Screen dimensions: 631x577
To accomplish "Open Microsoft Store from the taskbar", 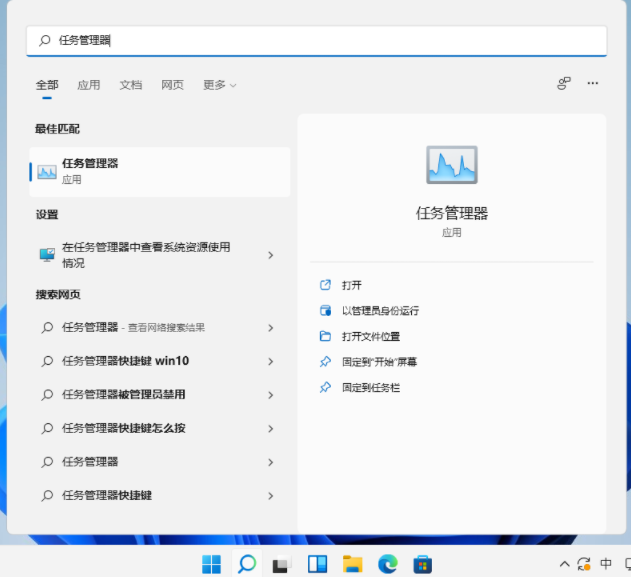I will tap(422, 563).
